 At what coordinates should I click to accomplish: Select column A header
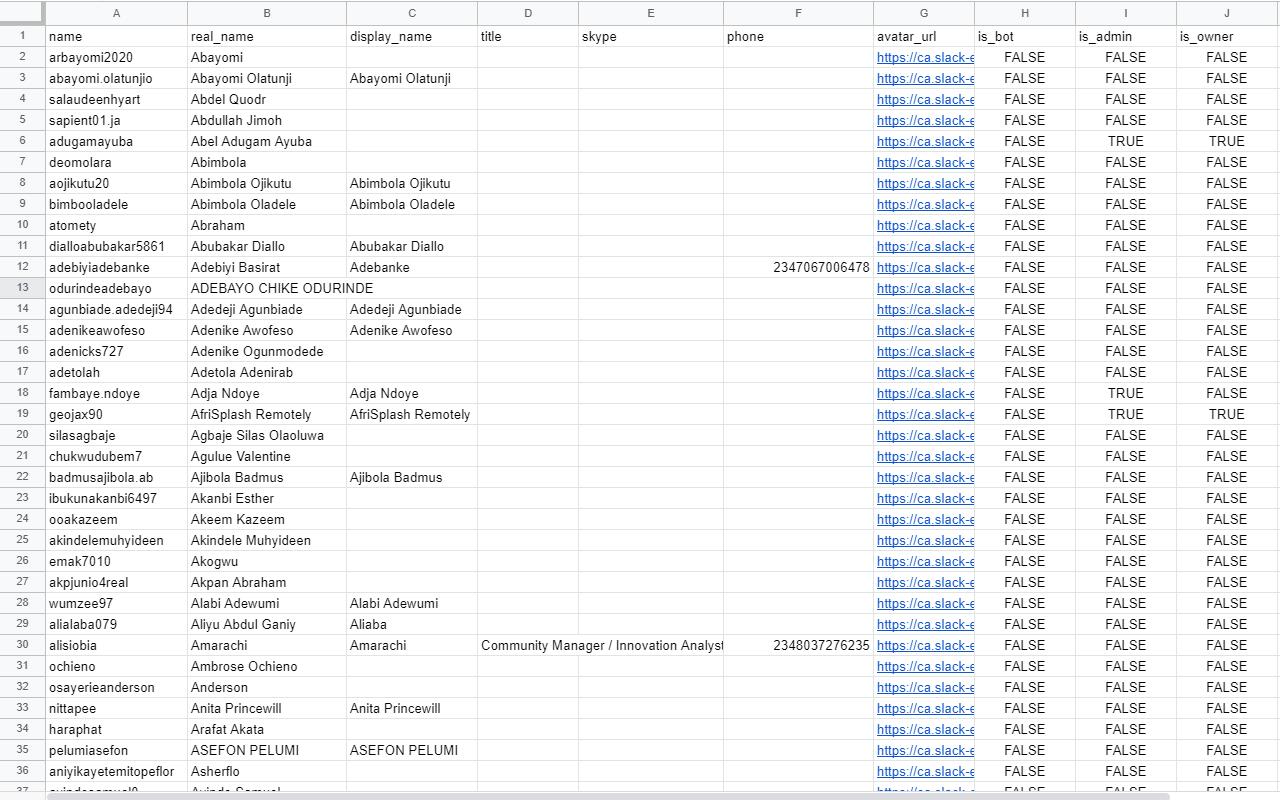116,13
